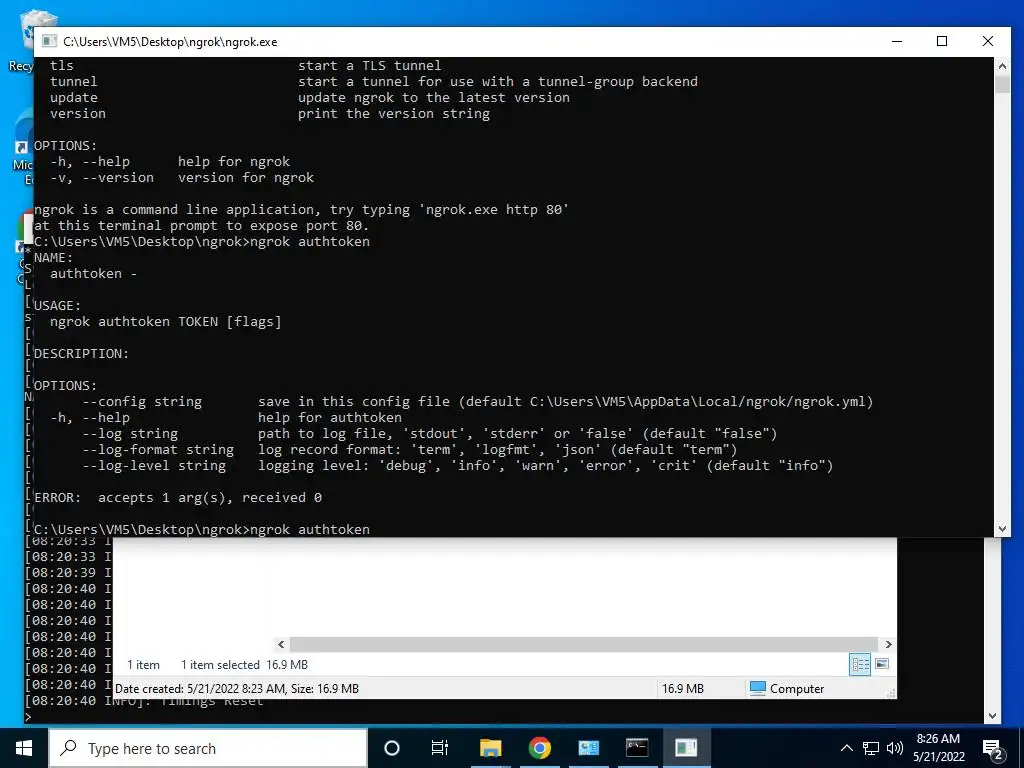Image resolution: width=1024 pixels, height=768 pixels.
Task: Click the Cortana circle icon on taskbar
Action: [x=392, y=748]
